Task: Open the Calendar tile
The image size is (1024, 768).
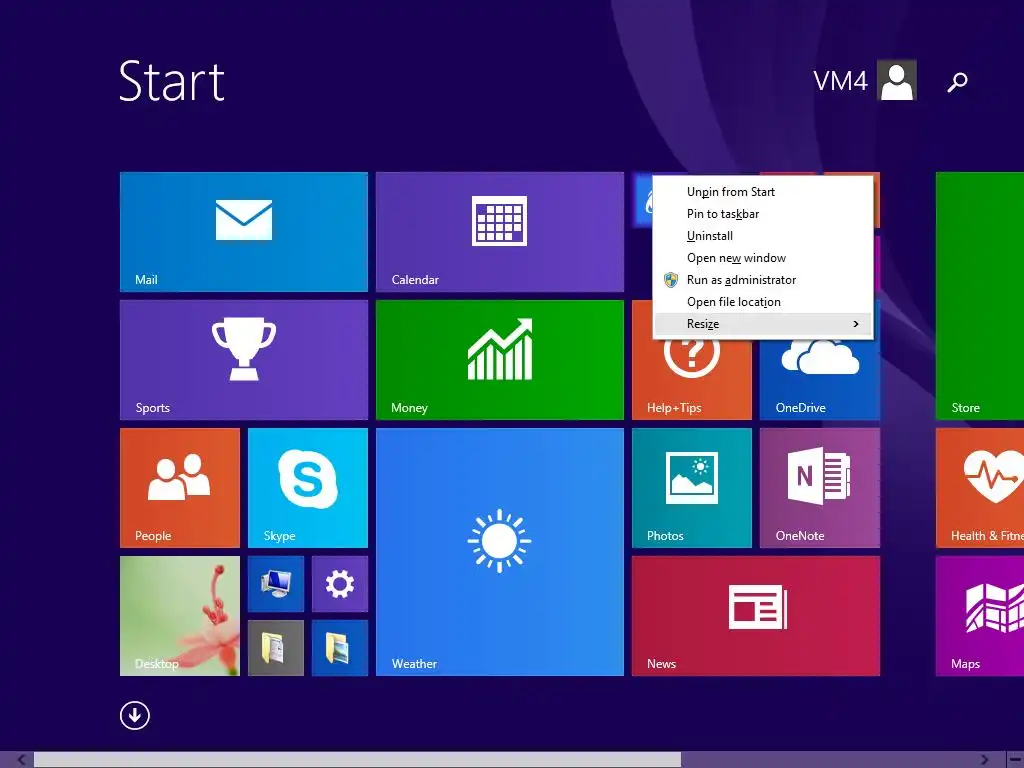Action: 500,232
